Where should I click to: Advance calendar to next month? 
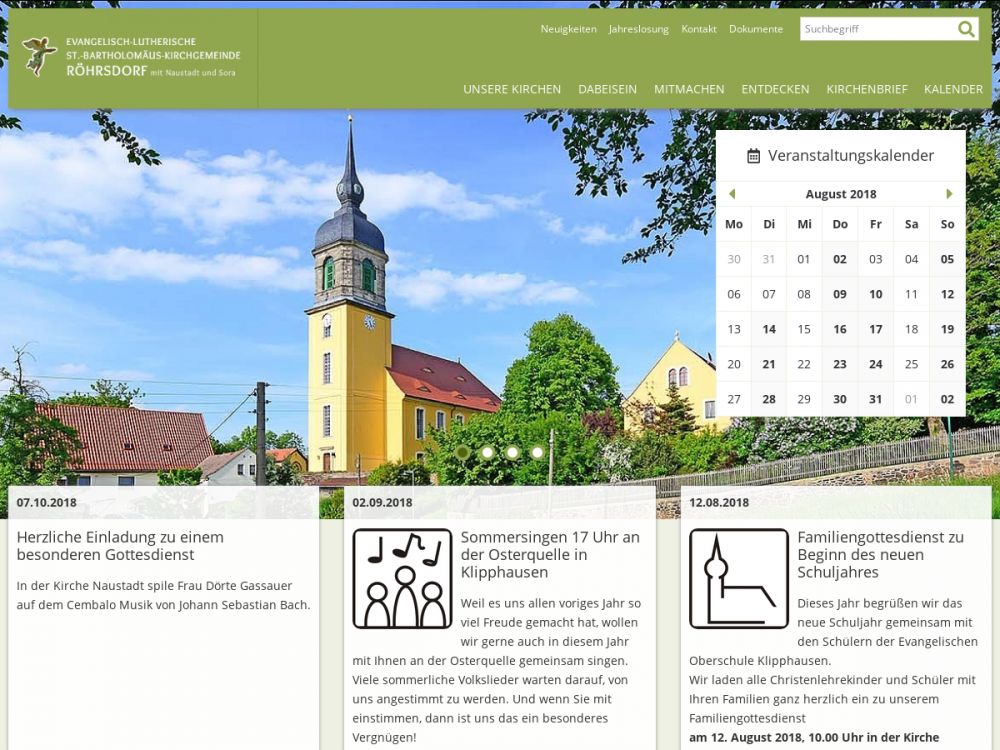click(x=949, y=194)
